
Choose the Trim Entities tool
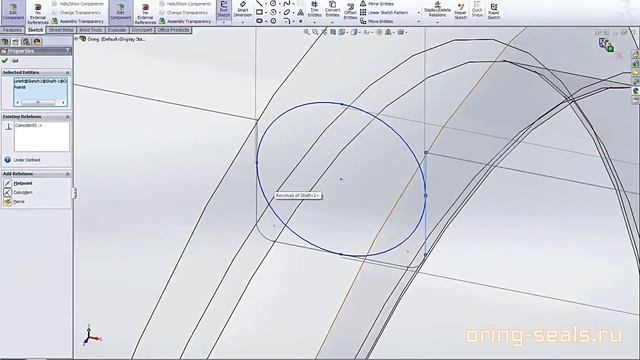(x=314, y=10)
